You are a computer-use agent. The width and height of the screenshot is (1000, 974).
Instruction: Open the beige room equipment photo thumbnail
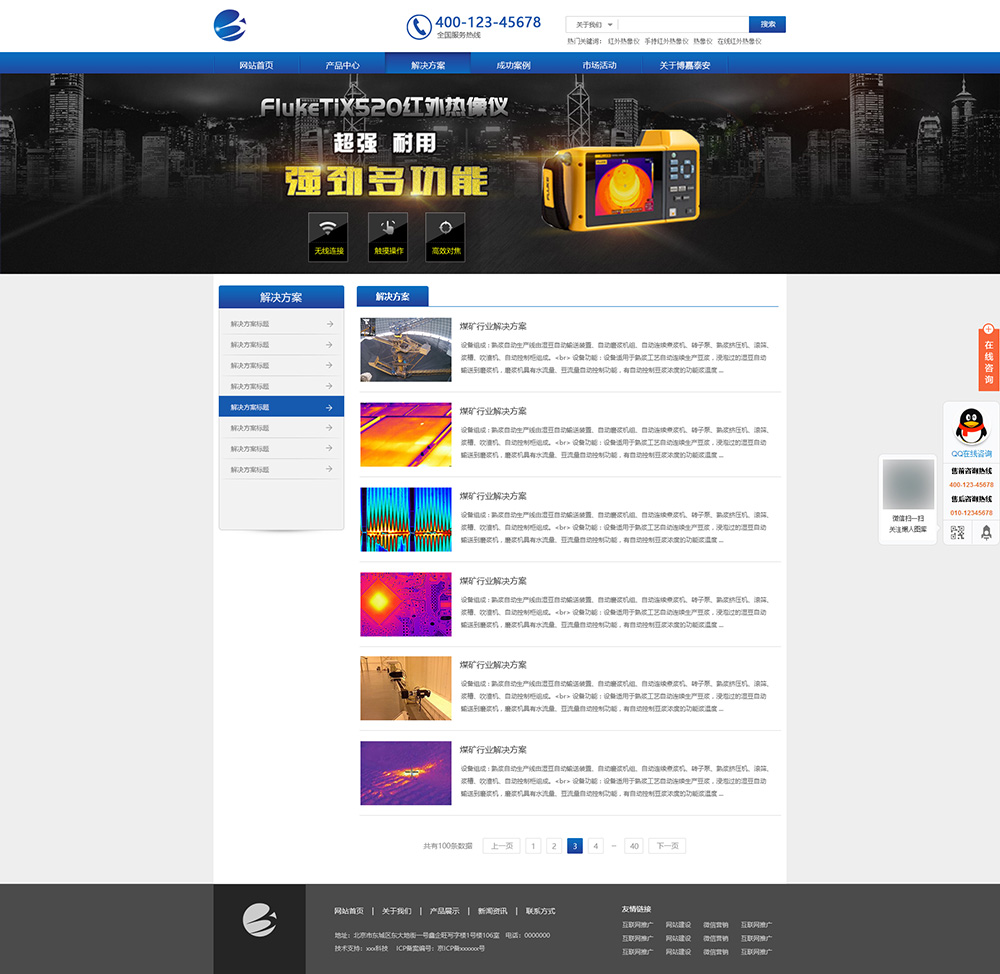click(406, 688)
